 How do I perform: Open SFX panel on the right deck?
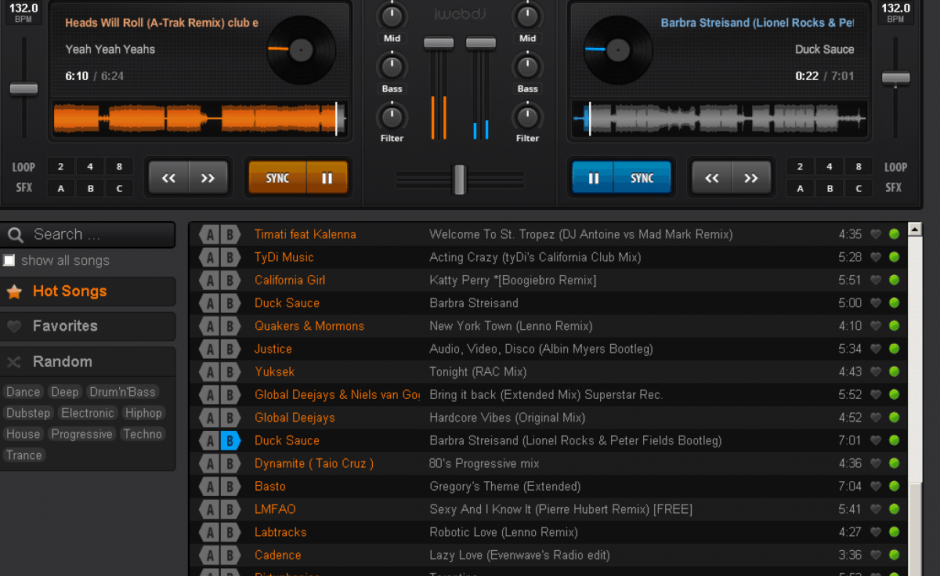894,187
